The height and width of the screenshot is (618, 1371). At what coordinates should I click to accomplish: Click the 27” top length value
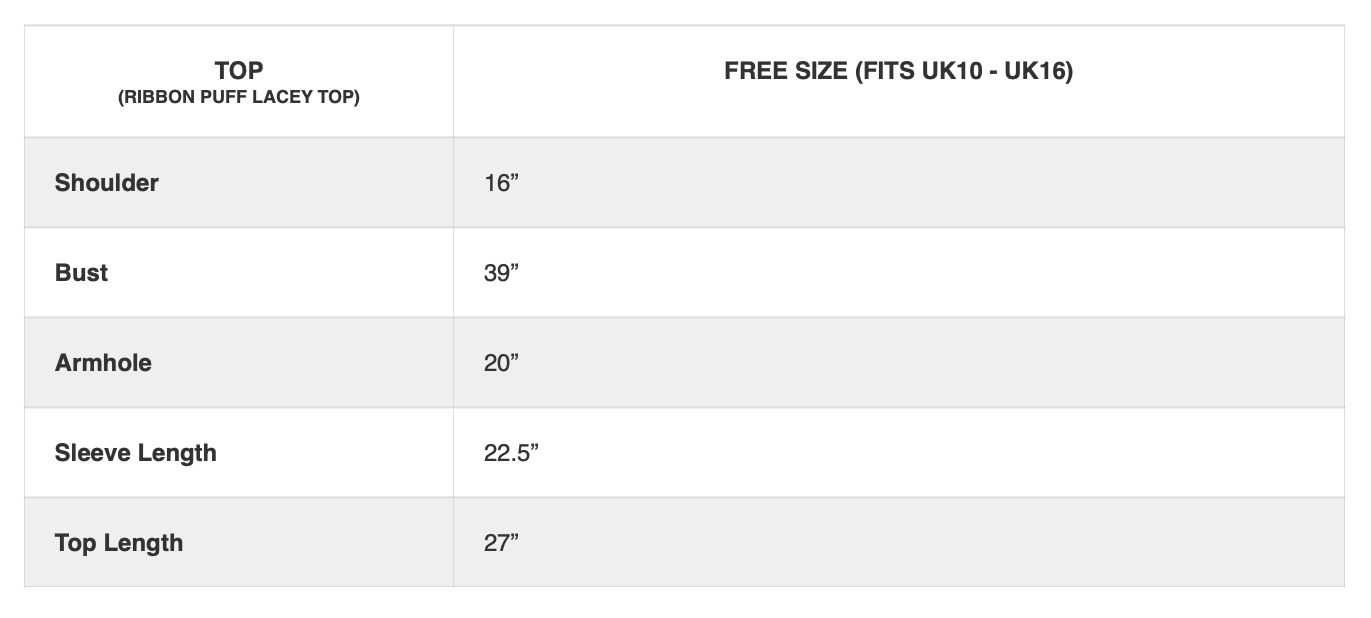(x=501, y=543)
